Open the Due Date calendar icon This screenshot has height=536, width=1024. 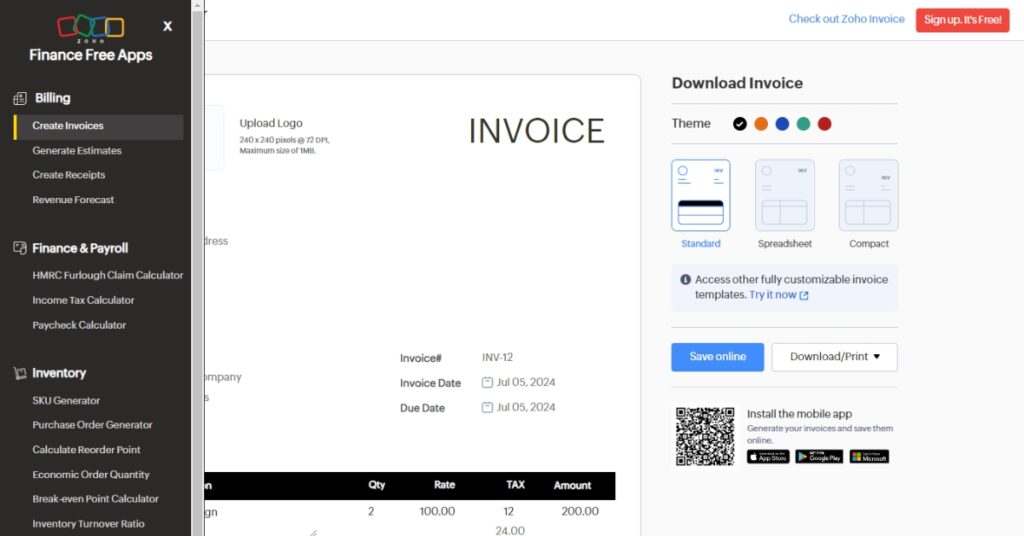click(487, 407)
